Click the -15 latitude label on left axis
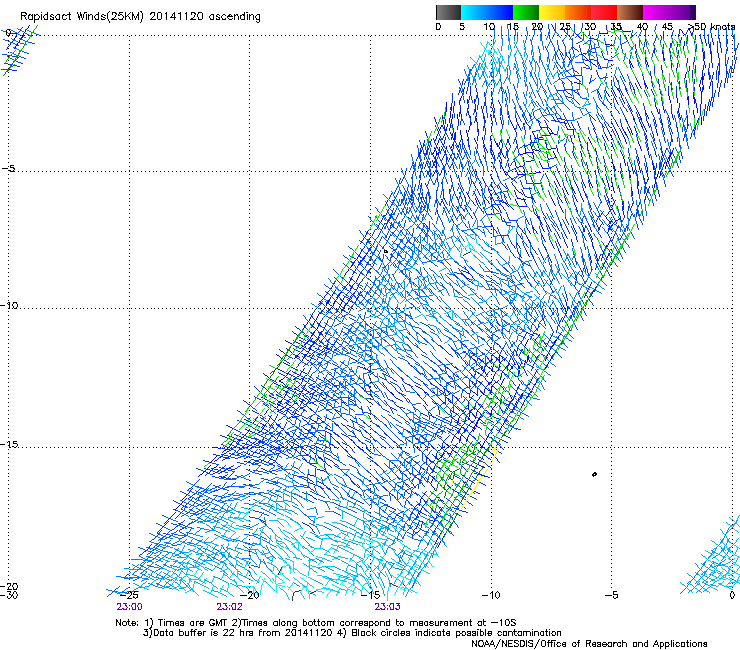 pyautogui.click(x=9, y=444)
